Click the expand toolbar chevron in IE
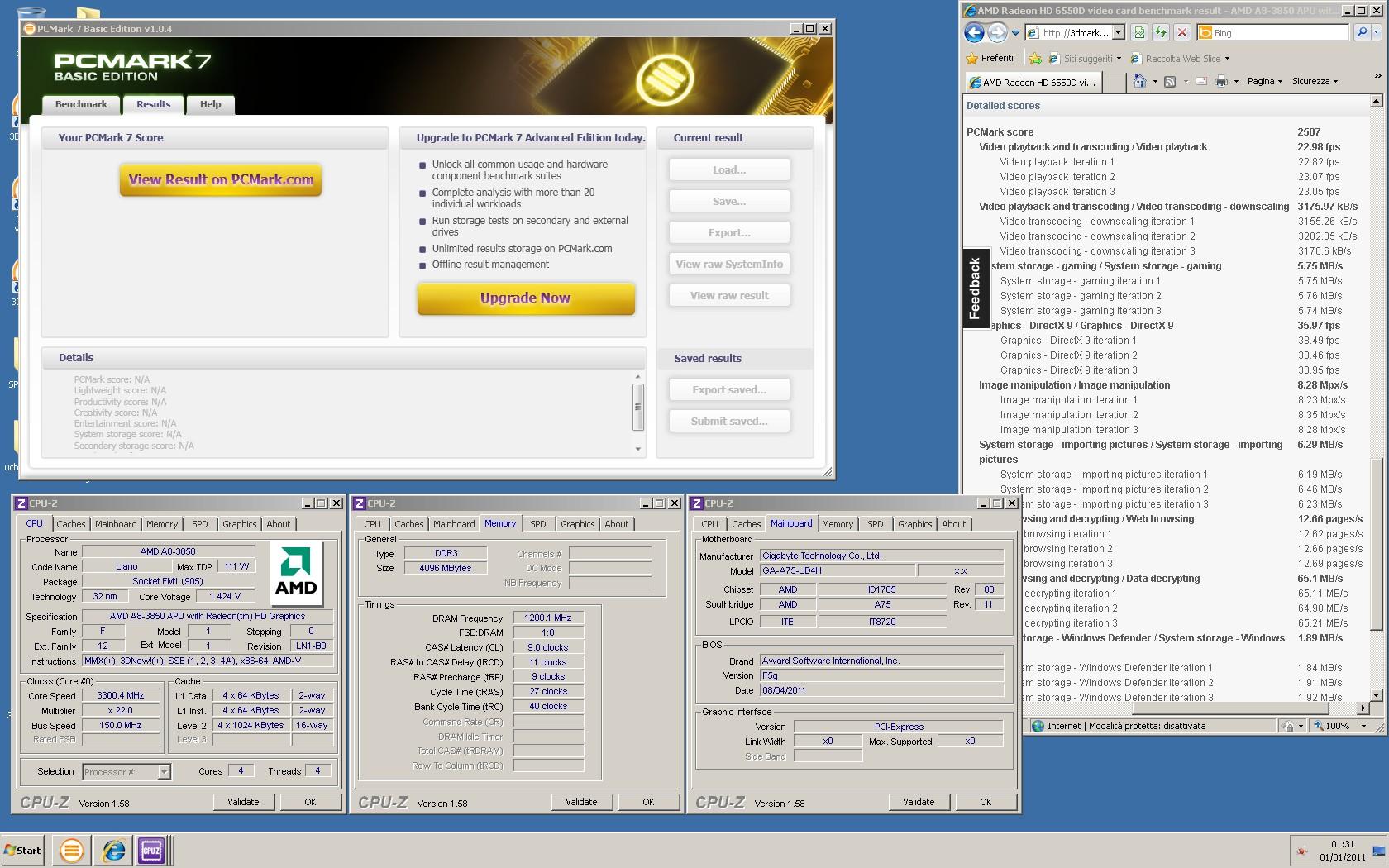The image size is (1389, 868). [1377, 75]
